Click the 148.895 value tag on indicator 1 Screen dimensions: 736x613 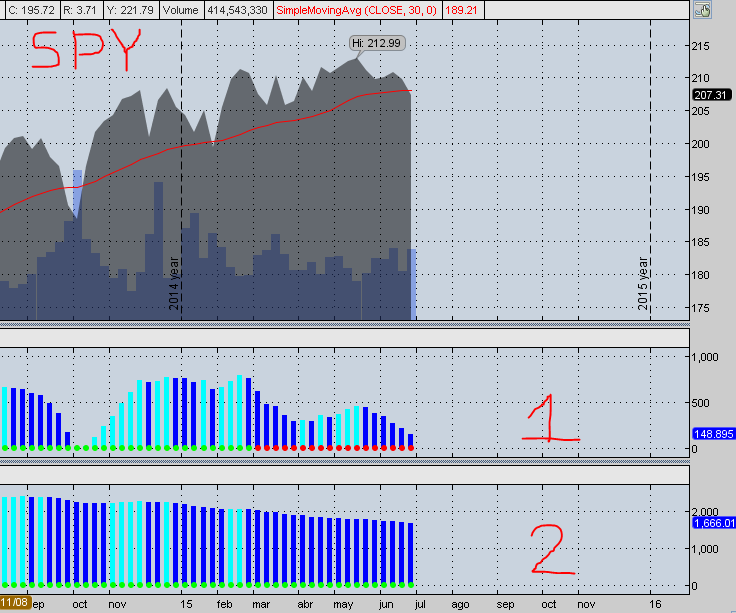(713, 434)
